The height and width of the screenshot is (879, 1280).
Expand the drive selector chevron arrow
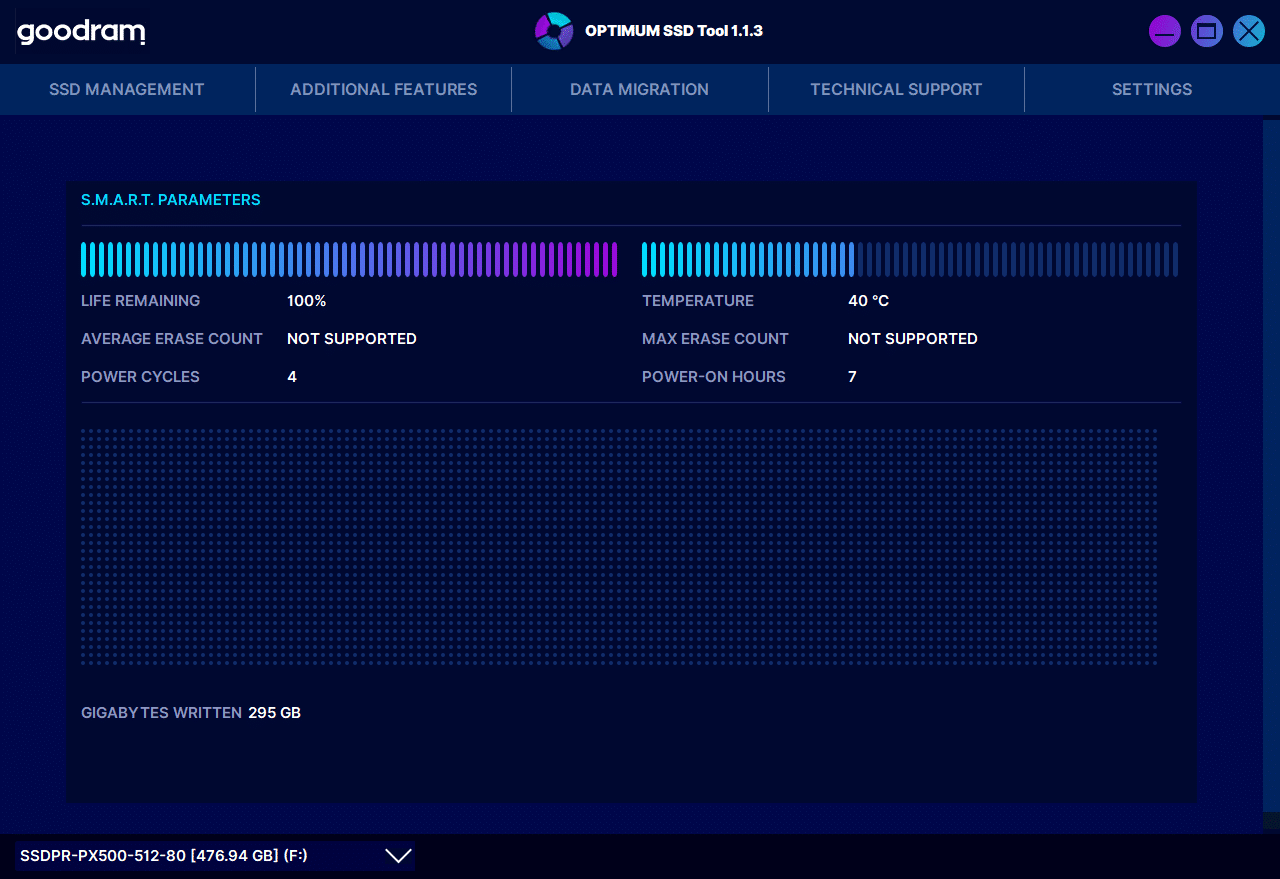398,856
